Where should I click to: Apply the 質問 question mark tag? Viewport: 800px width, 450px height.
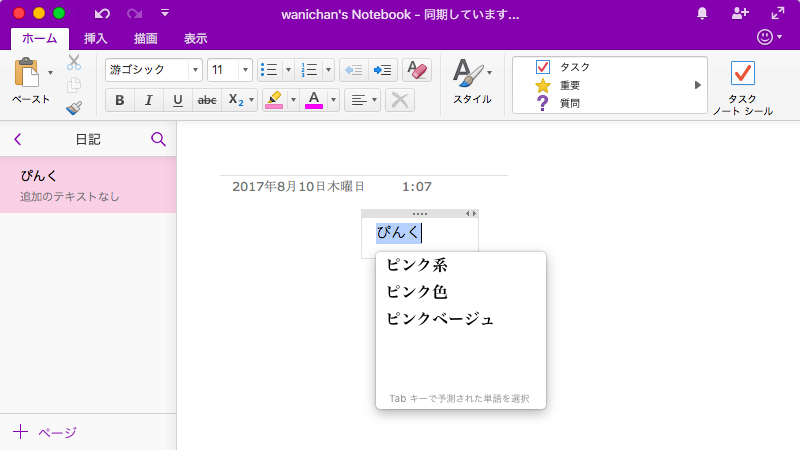557,103
